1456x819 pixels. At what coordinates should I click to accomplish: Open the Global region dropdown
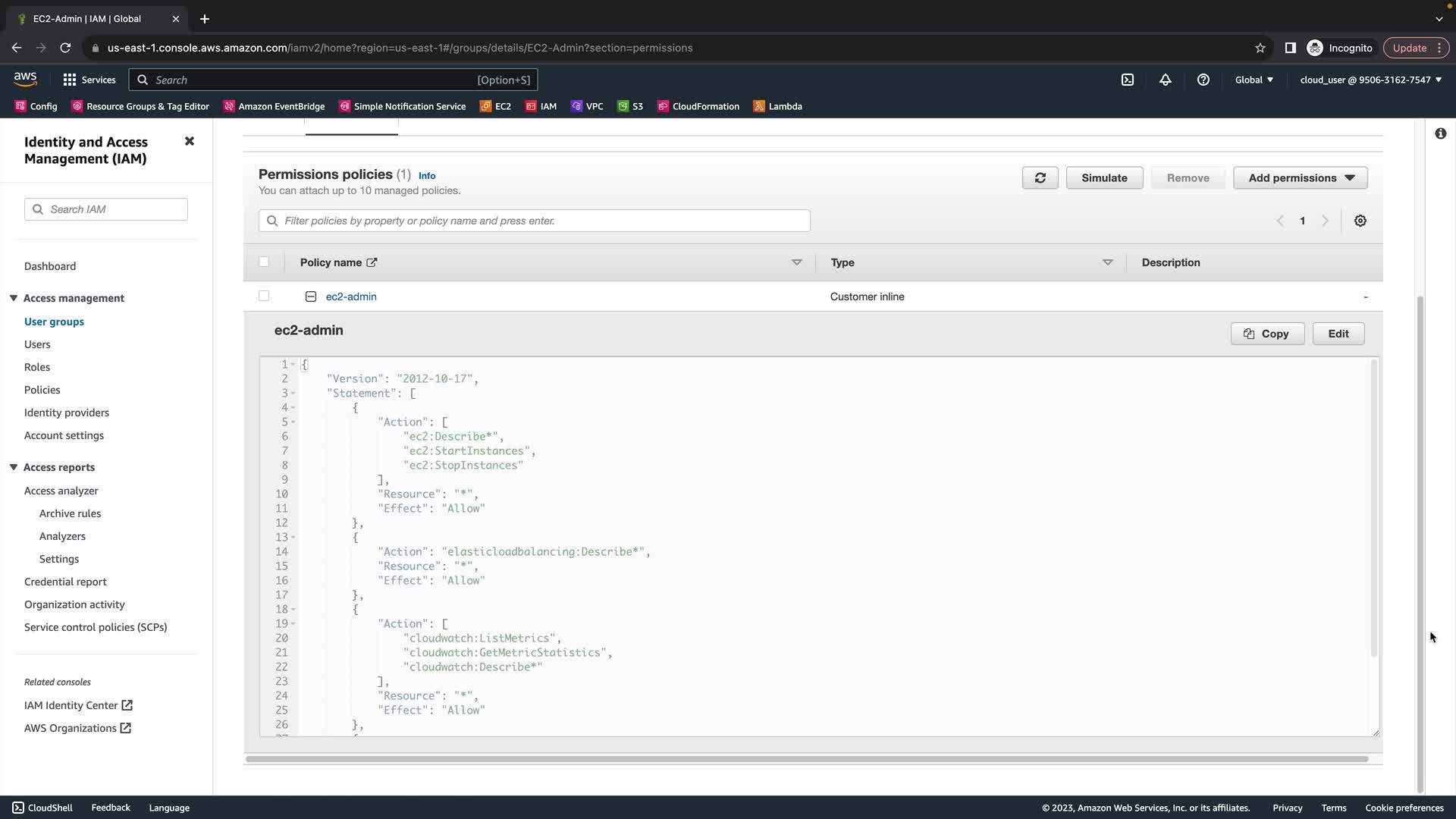[x=1254, y=80]
